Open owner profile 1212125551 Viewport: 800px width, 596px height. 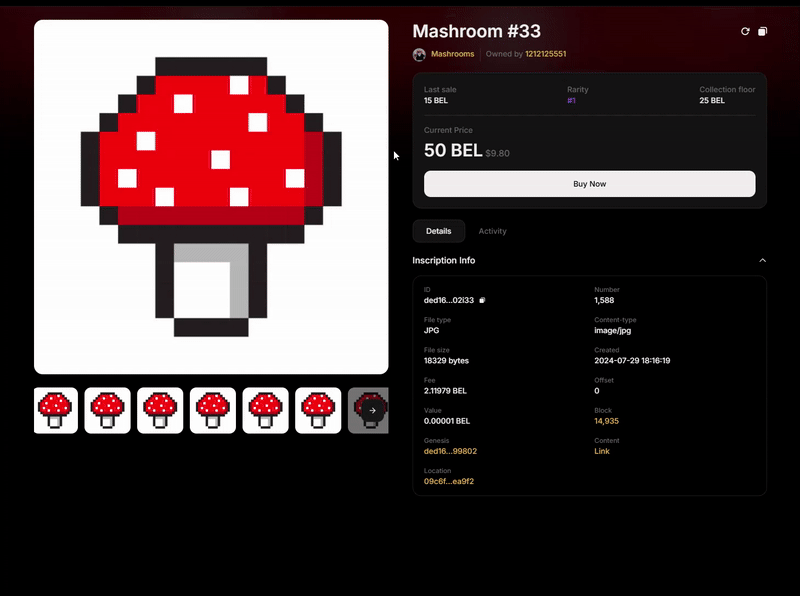[x=545, y=54]
